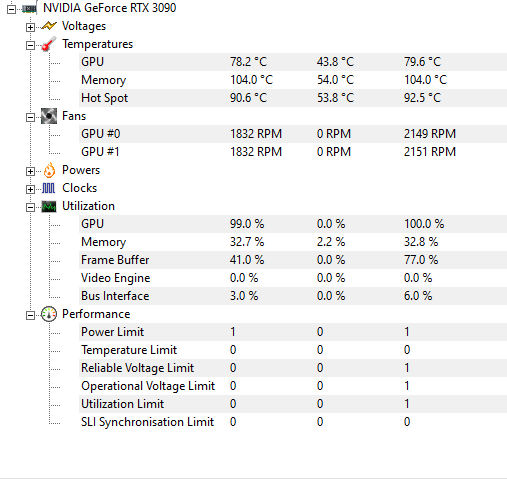Expand the Voltages section
Image resolution: width=507 pixels, height=480 pixels.
30,27
